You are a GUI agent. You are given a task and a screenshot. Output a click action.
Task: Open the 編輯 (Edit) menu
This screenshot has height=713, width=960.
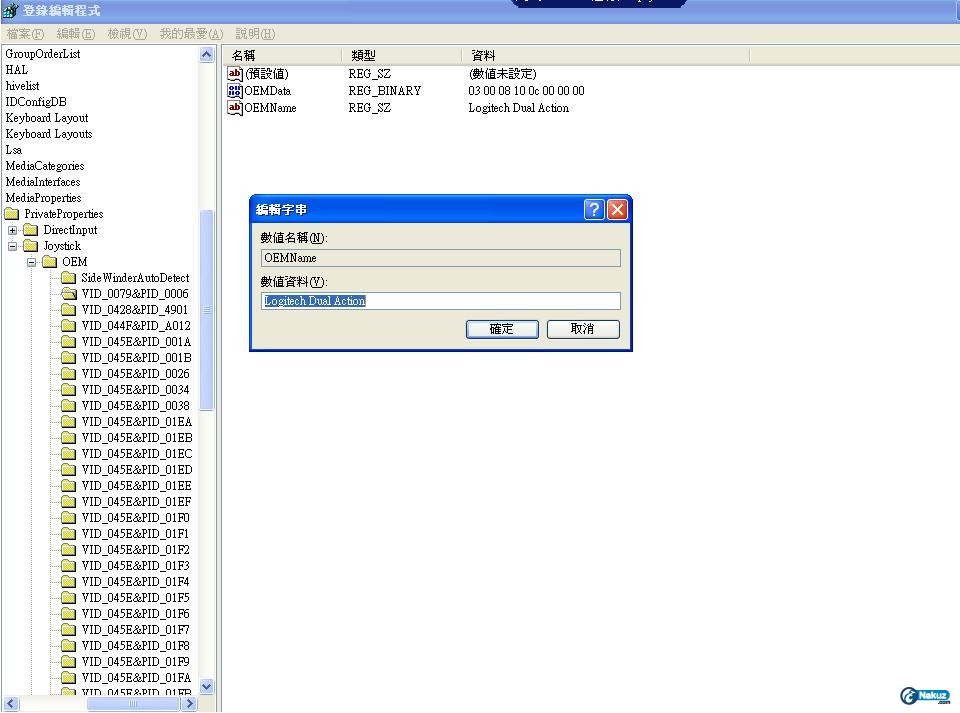pyautogui.click(x=76, y=34)
